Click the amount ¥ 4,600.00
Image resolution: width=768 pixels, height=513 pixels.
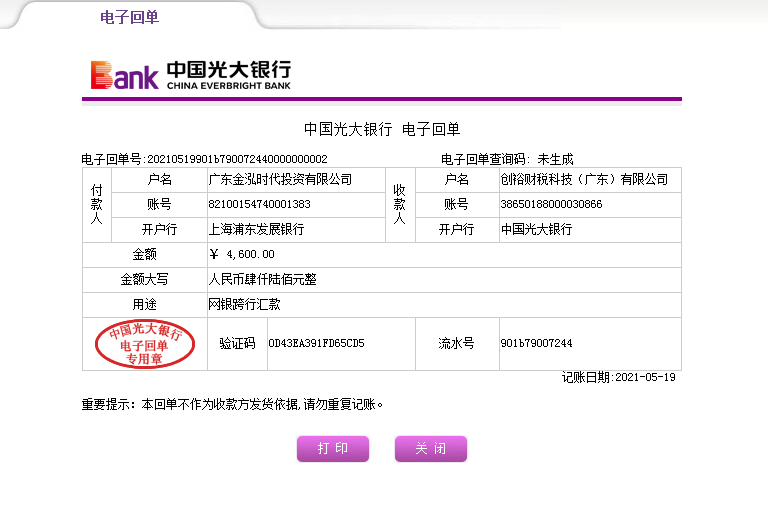241,254
